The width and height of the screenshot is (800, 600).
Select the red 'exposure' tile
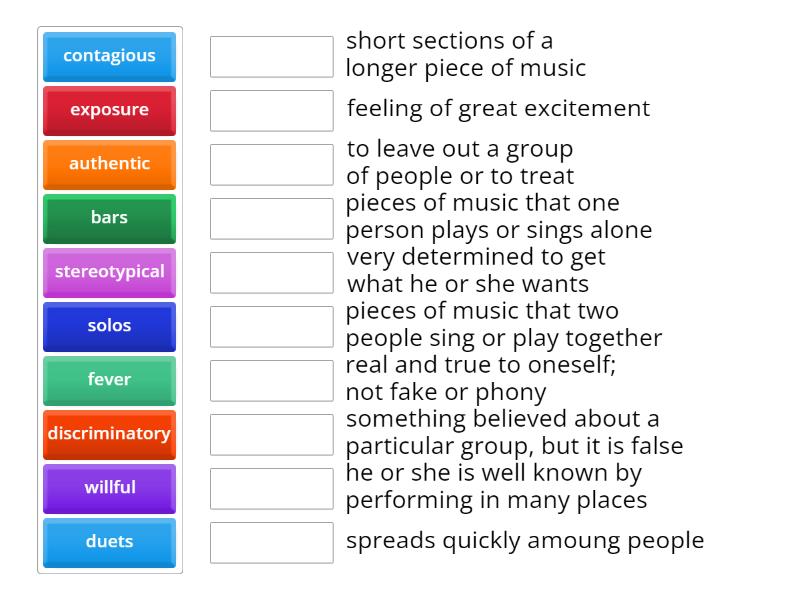pos(109,110)
